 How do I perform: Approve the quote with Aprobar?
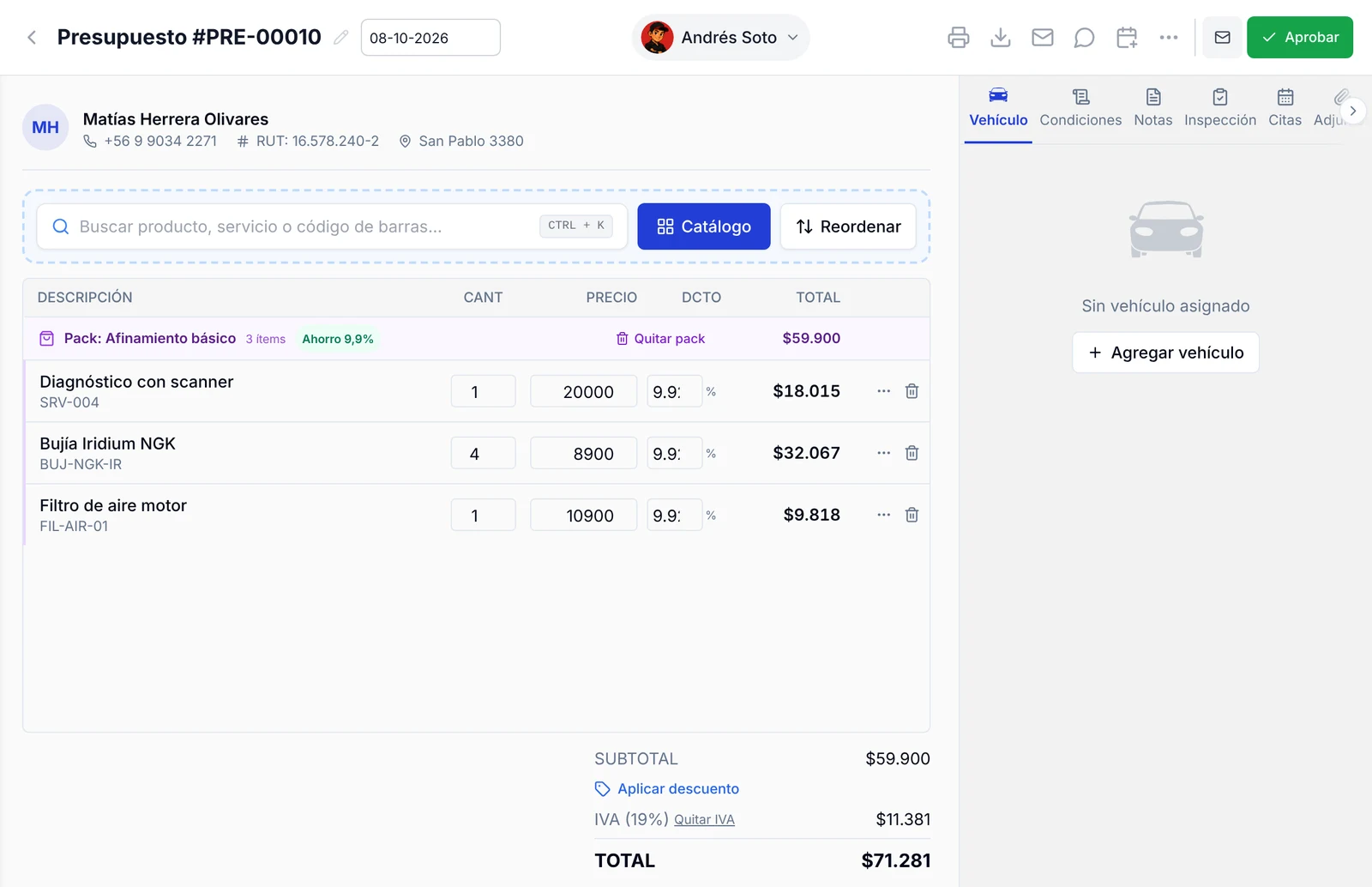click(1300, 38)
